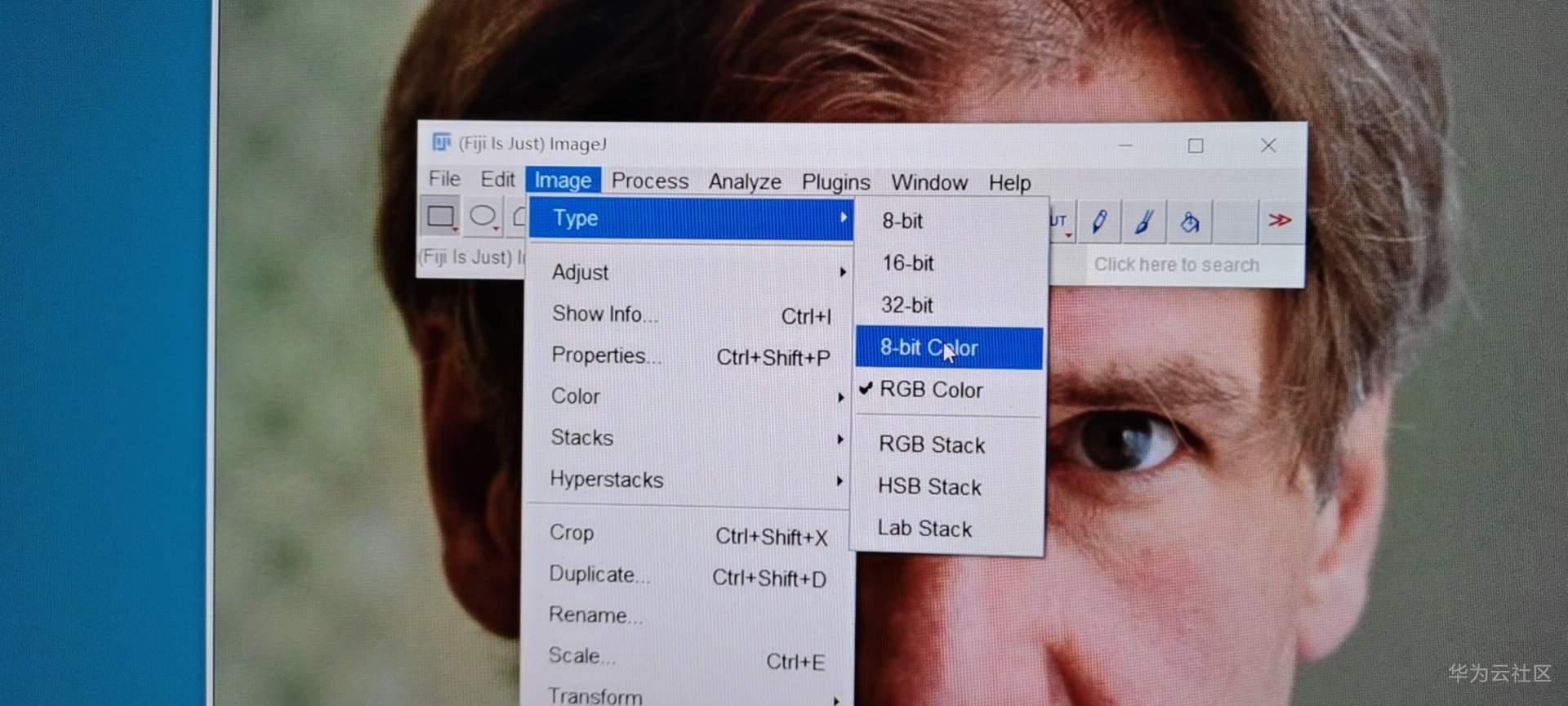Image resolution: width=1568 pixels, height=706 pixels.
Task: Select the Rectangle selection tool
Action: pyautogui.click(x=441, y=217)
